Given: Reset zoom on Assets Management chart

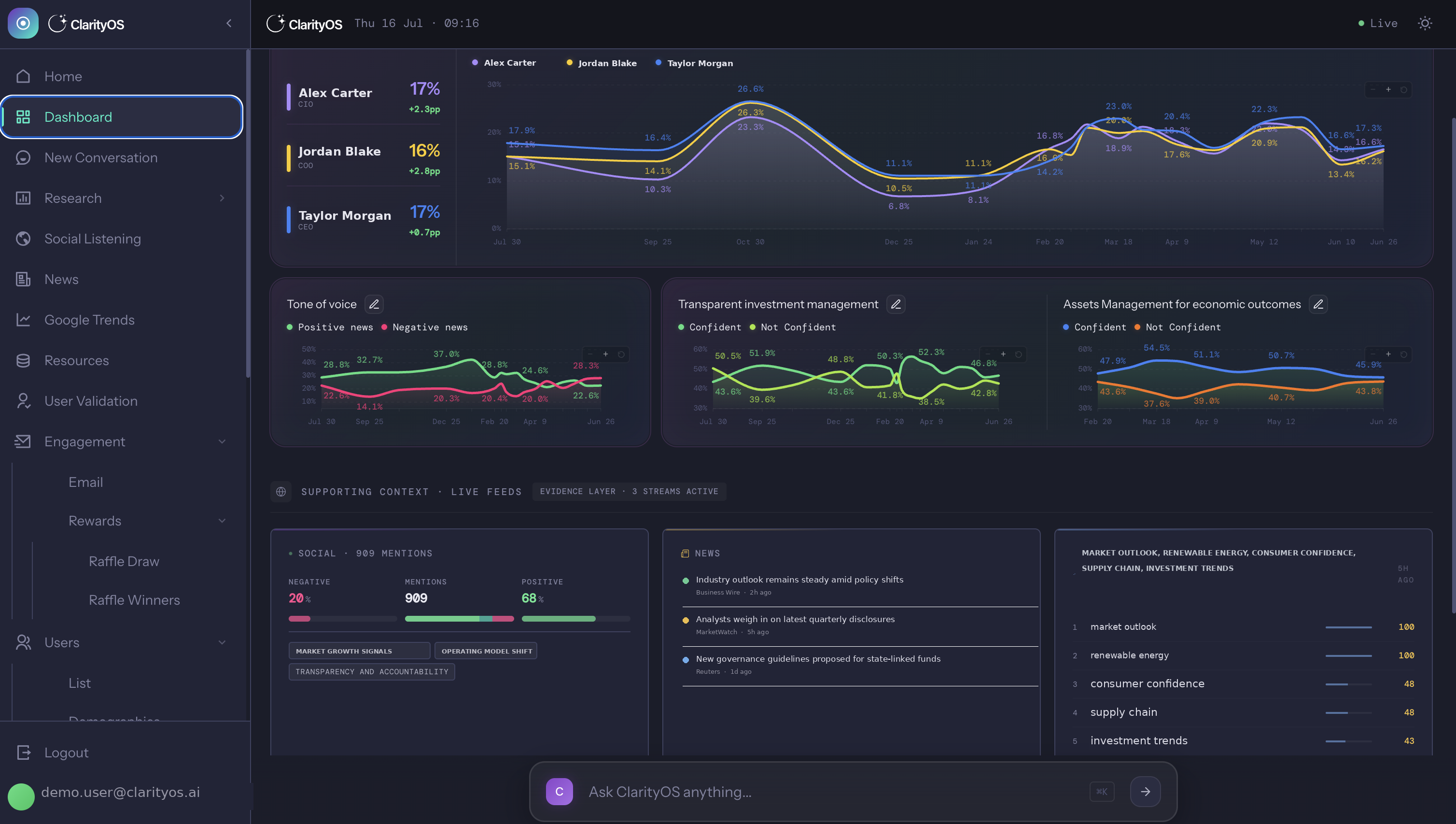Looking at the screenshot, I should click(1403, 354).
